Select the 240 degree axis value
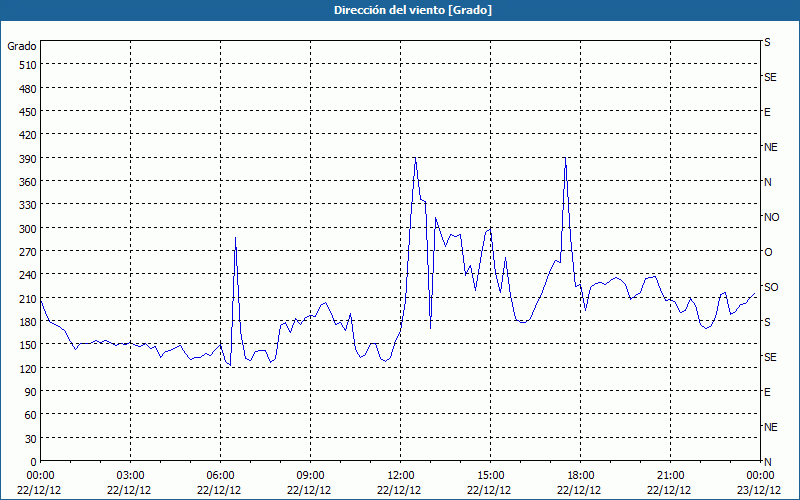The width and height of the screenshot is (800, 500). 29,275
